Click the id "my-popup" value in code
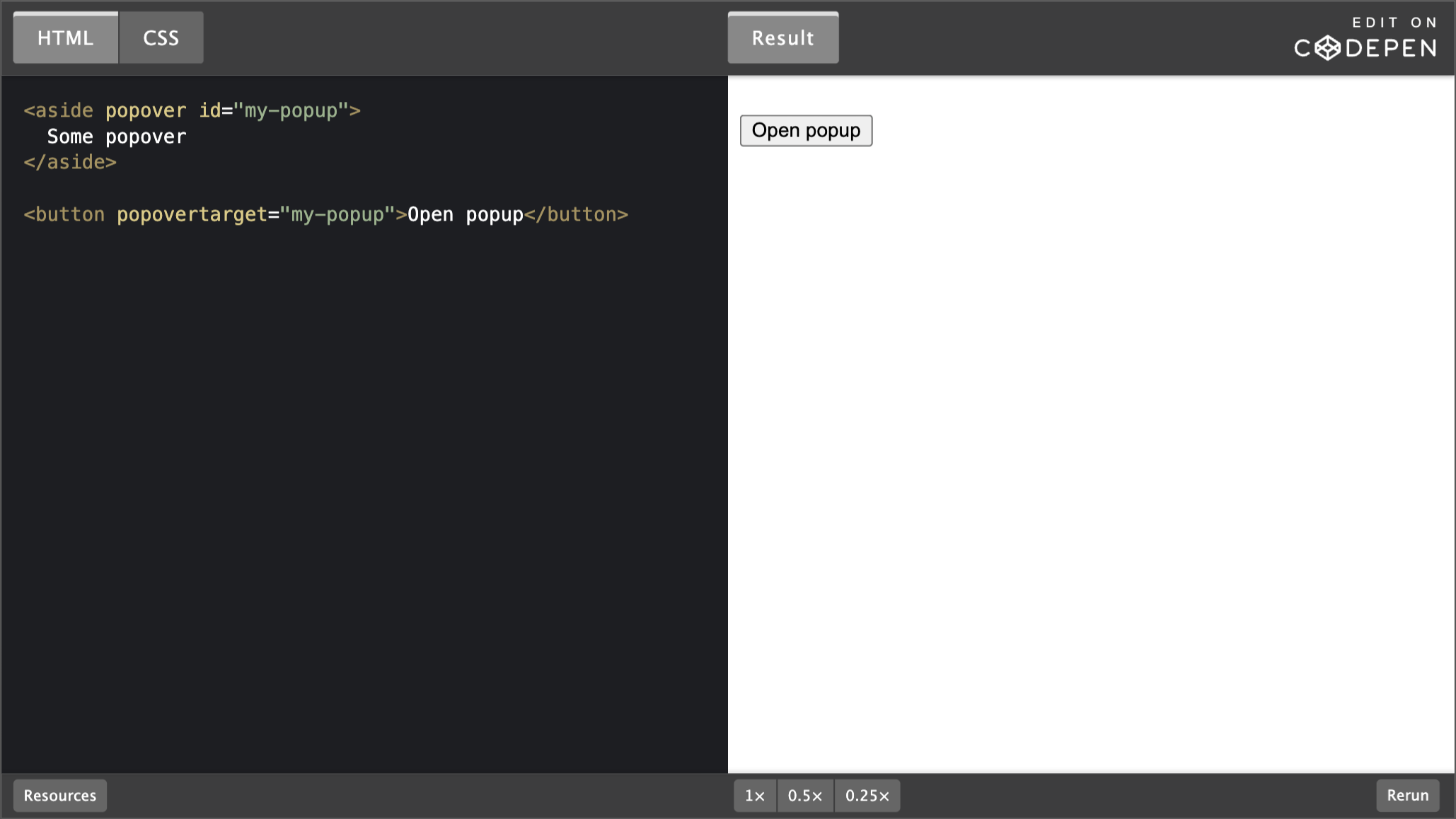The image size is (1456, 819). click(x=291, y=111)
